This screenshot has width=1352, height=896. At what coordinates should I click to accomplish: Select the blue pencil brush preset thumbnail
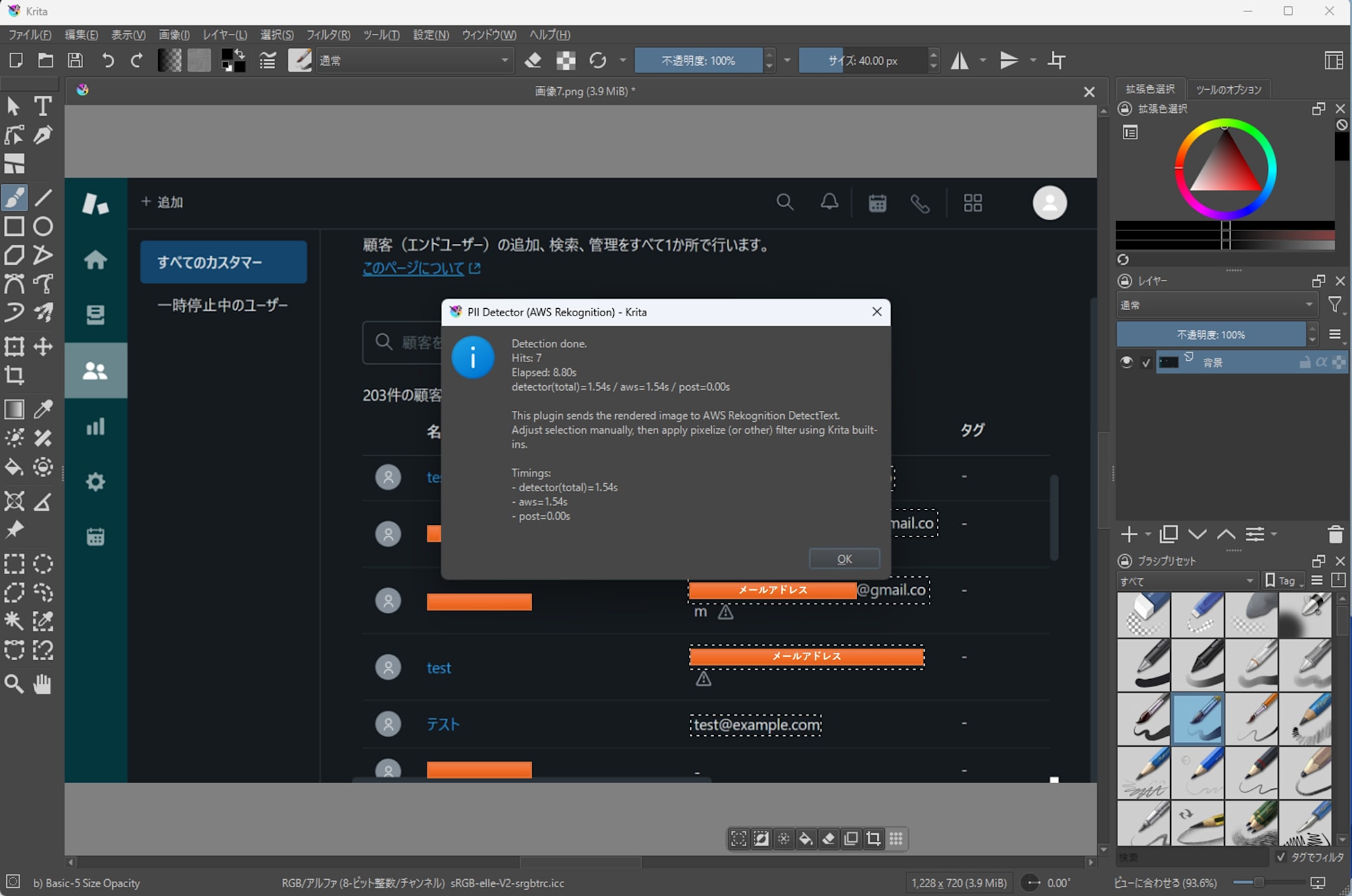(1197, 772)
